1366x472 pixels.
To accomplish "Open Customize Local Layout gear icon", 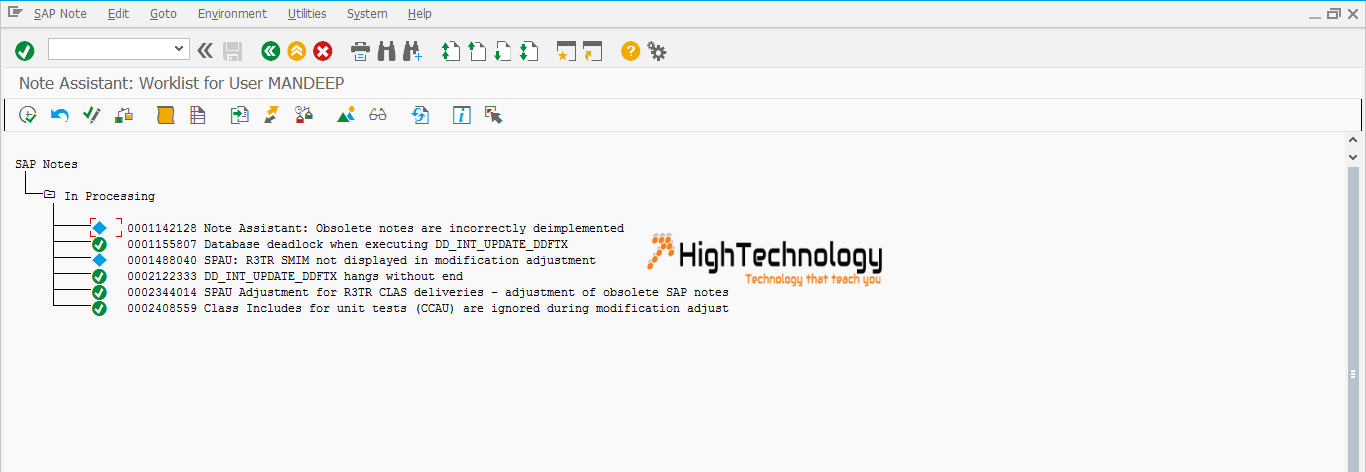I will point(657,51).
